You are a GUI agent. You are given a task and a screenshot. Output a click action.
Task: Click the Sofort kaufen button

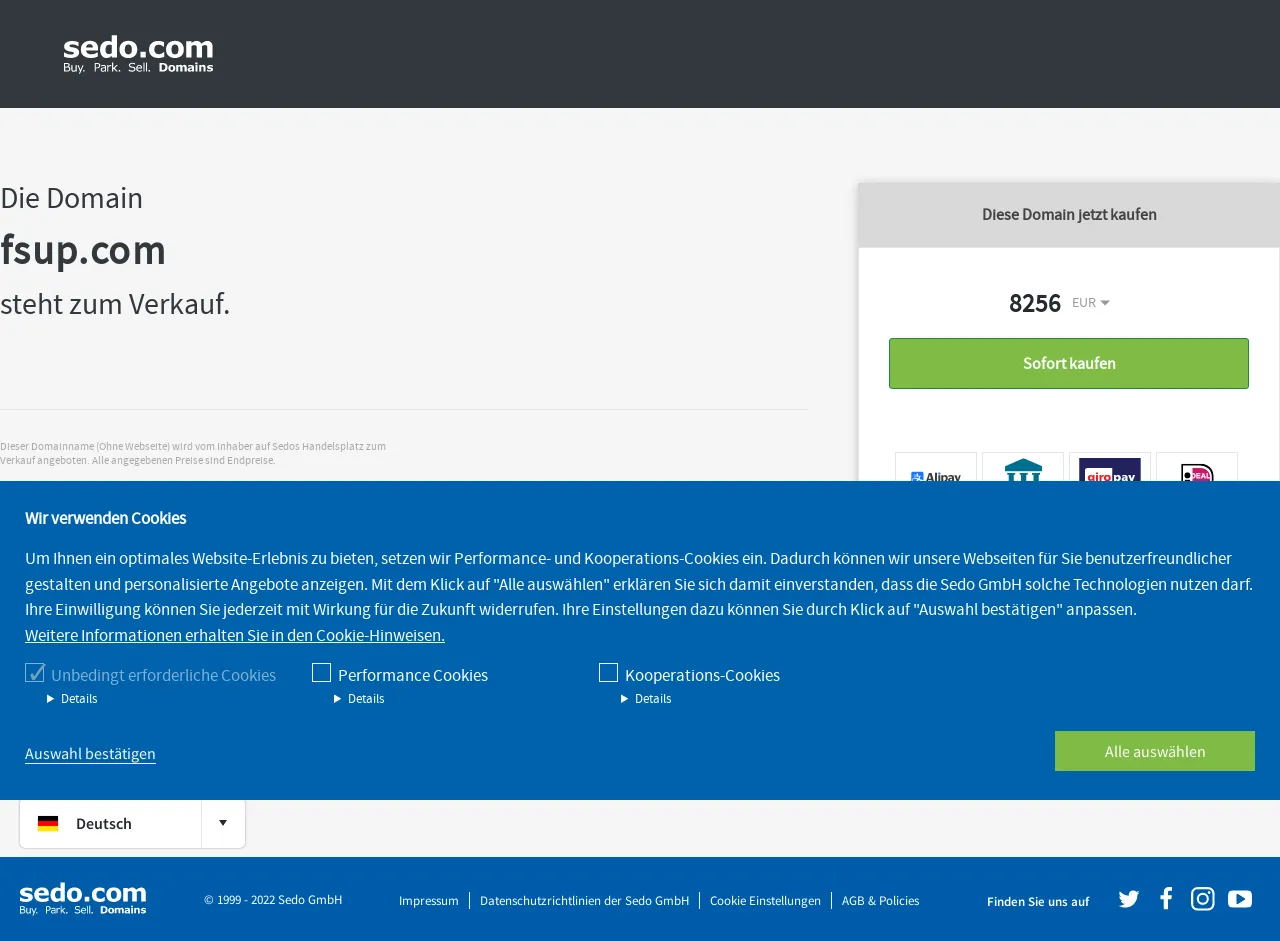tap(1069, 363)
